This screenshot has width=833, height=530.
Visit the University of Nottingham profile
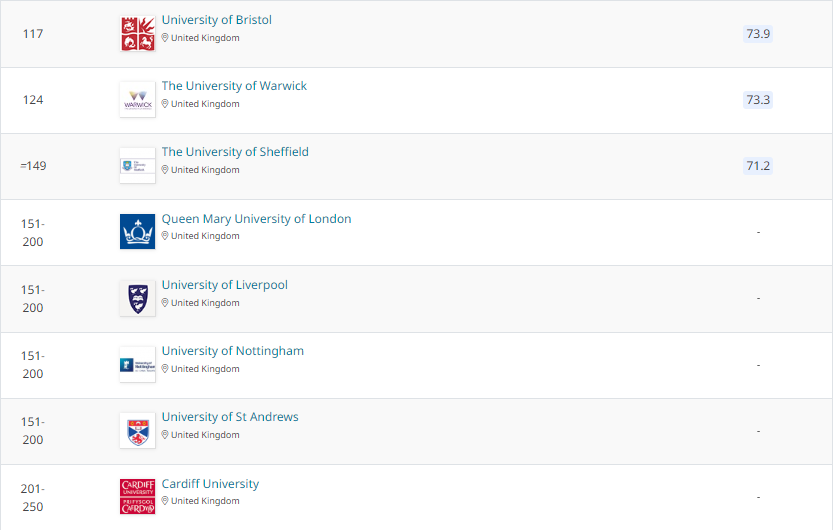(x=232, y=351)
